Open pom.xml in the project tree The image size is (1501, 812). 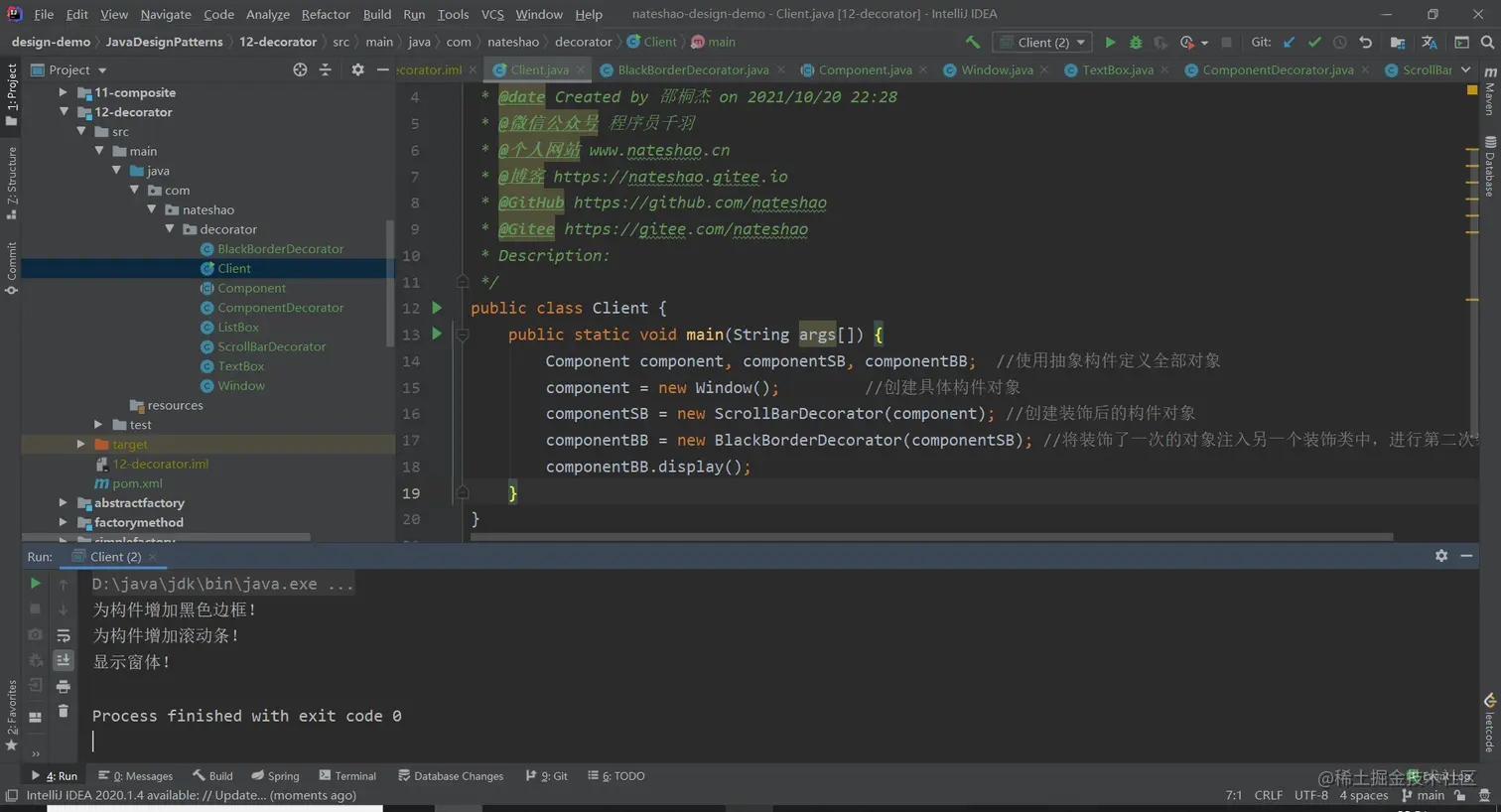(x=136, y=483)
